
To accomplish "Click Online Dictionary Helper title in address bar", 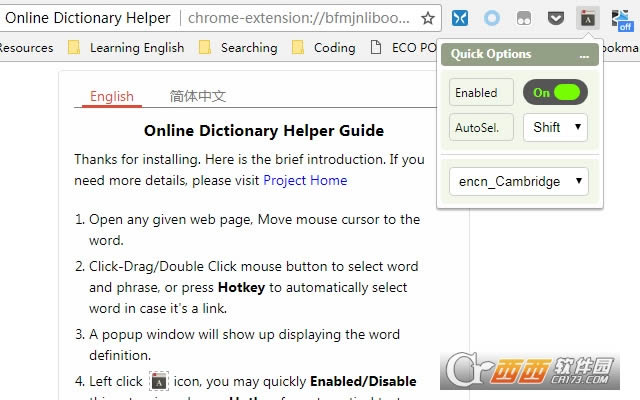I will 88,18.
